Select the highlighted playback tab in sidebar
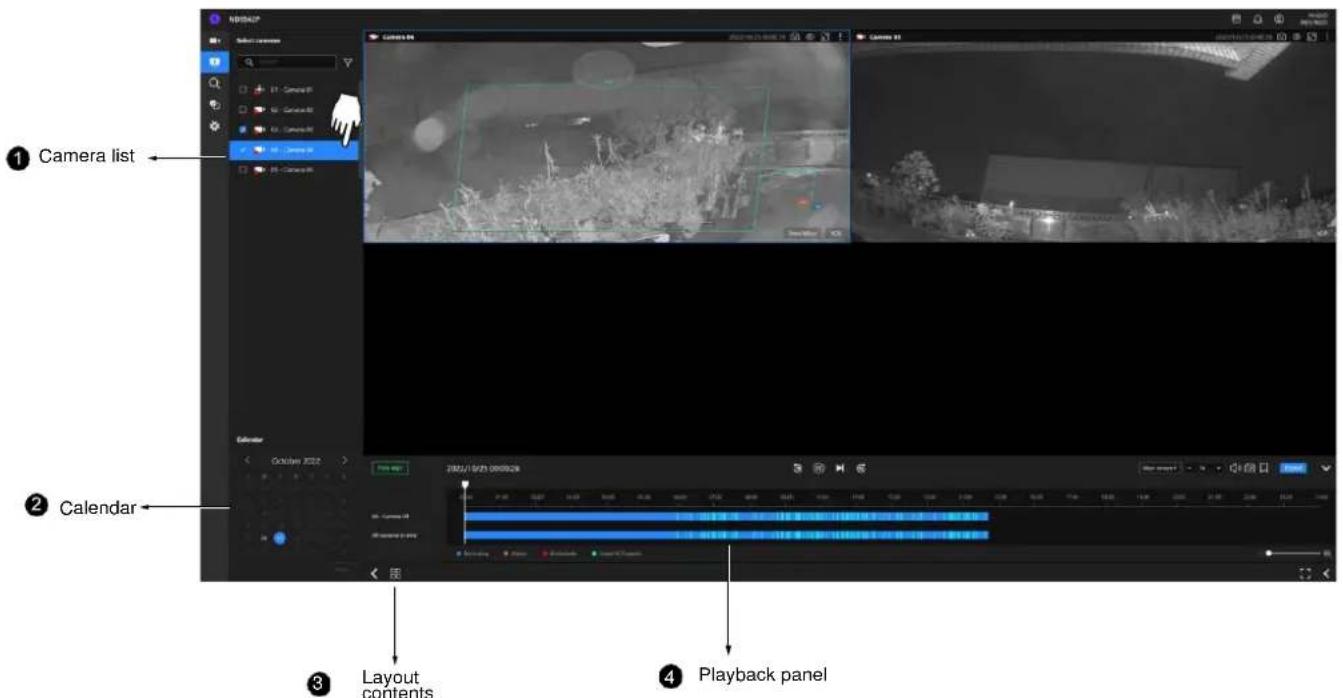 (215, 62)
